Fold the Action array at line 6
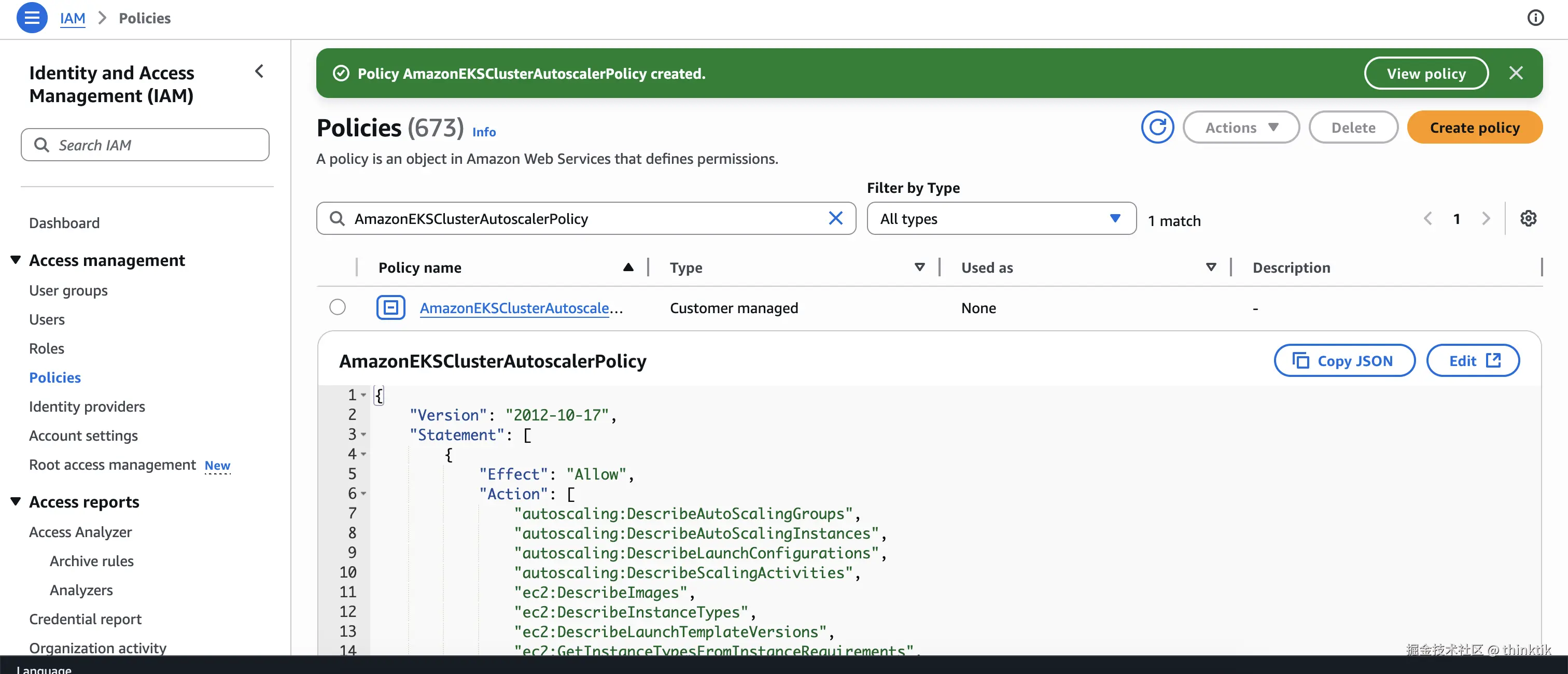 pyautogui.click(x=363, y=494)
